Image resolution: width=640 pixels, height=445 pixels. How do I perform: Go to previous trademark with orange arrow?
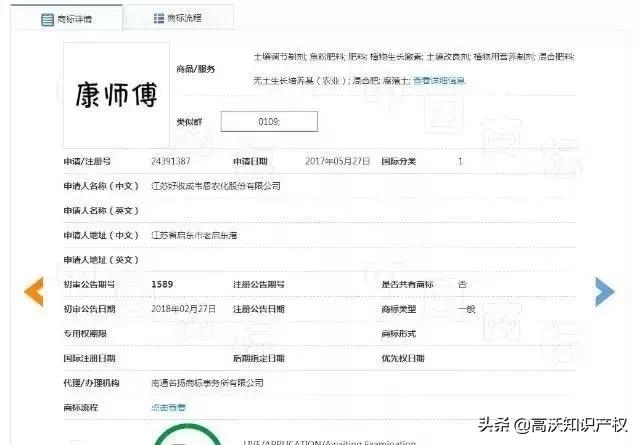tap(34, 291)
